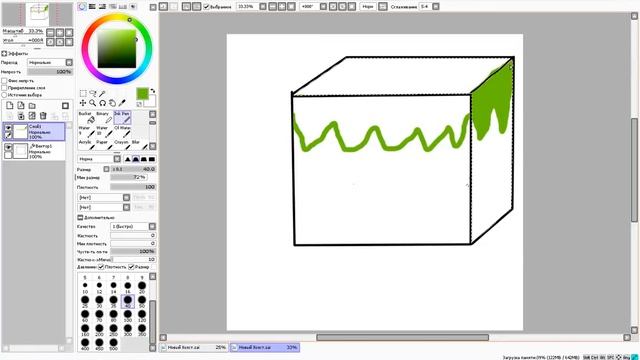Select brush size 40 preset
This screenshot has width=640, height=360.
[x=128, y=302]
